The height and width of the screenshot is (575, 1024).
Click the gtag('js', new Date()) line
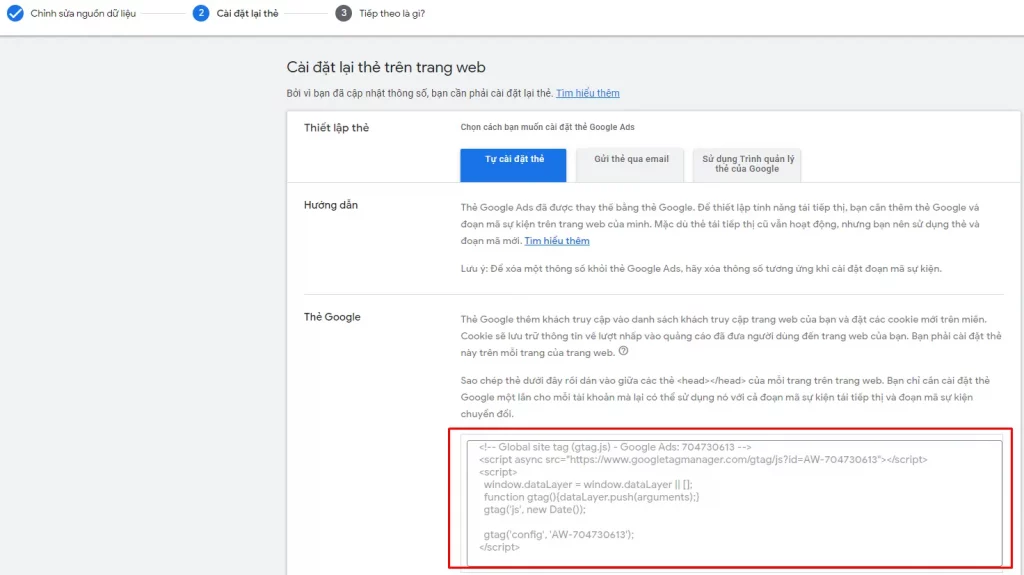pos(535,509)
